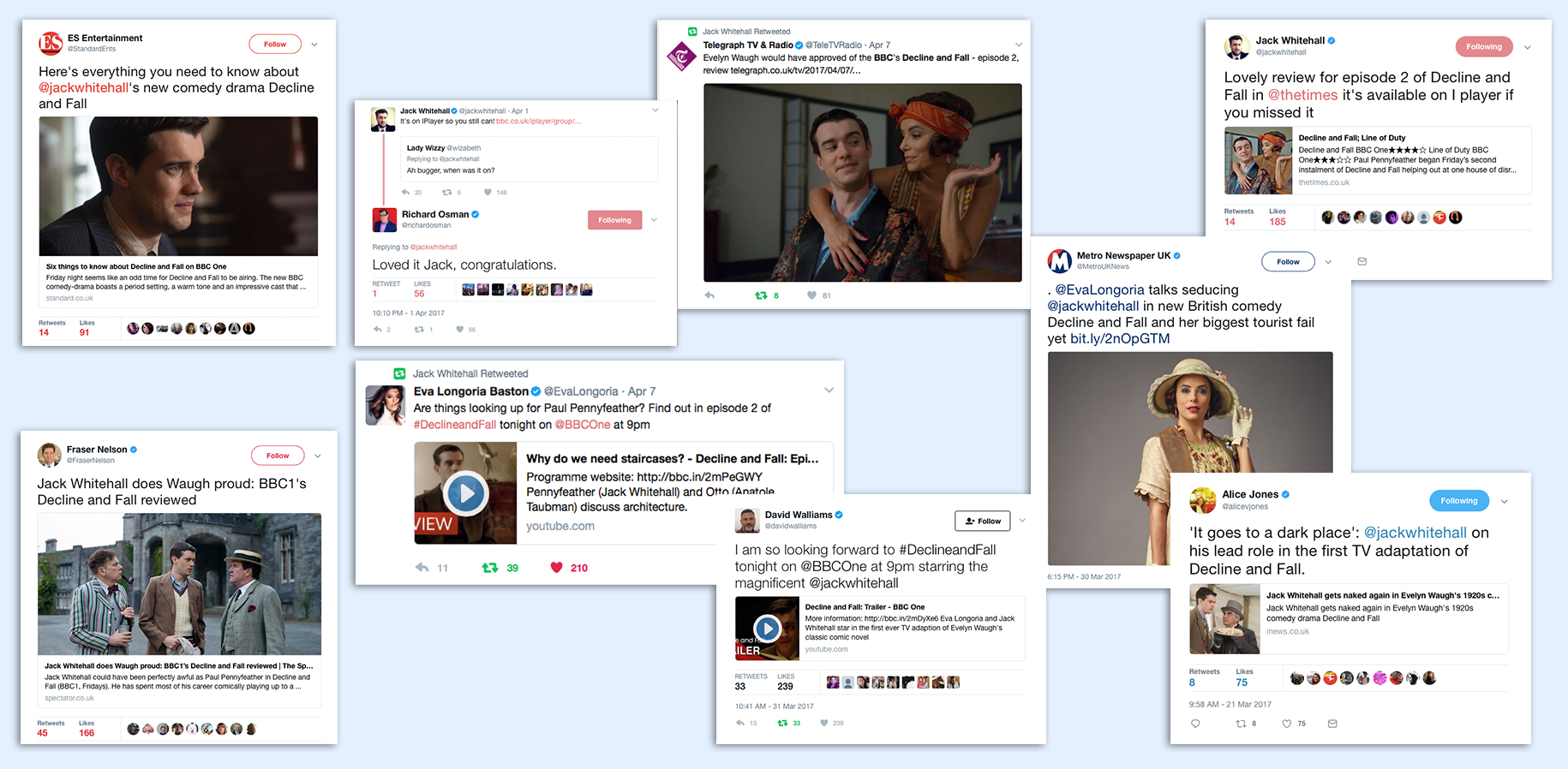The image size is (1568, 769).
Task: Follow David Walliams
Action: (983, 521)
